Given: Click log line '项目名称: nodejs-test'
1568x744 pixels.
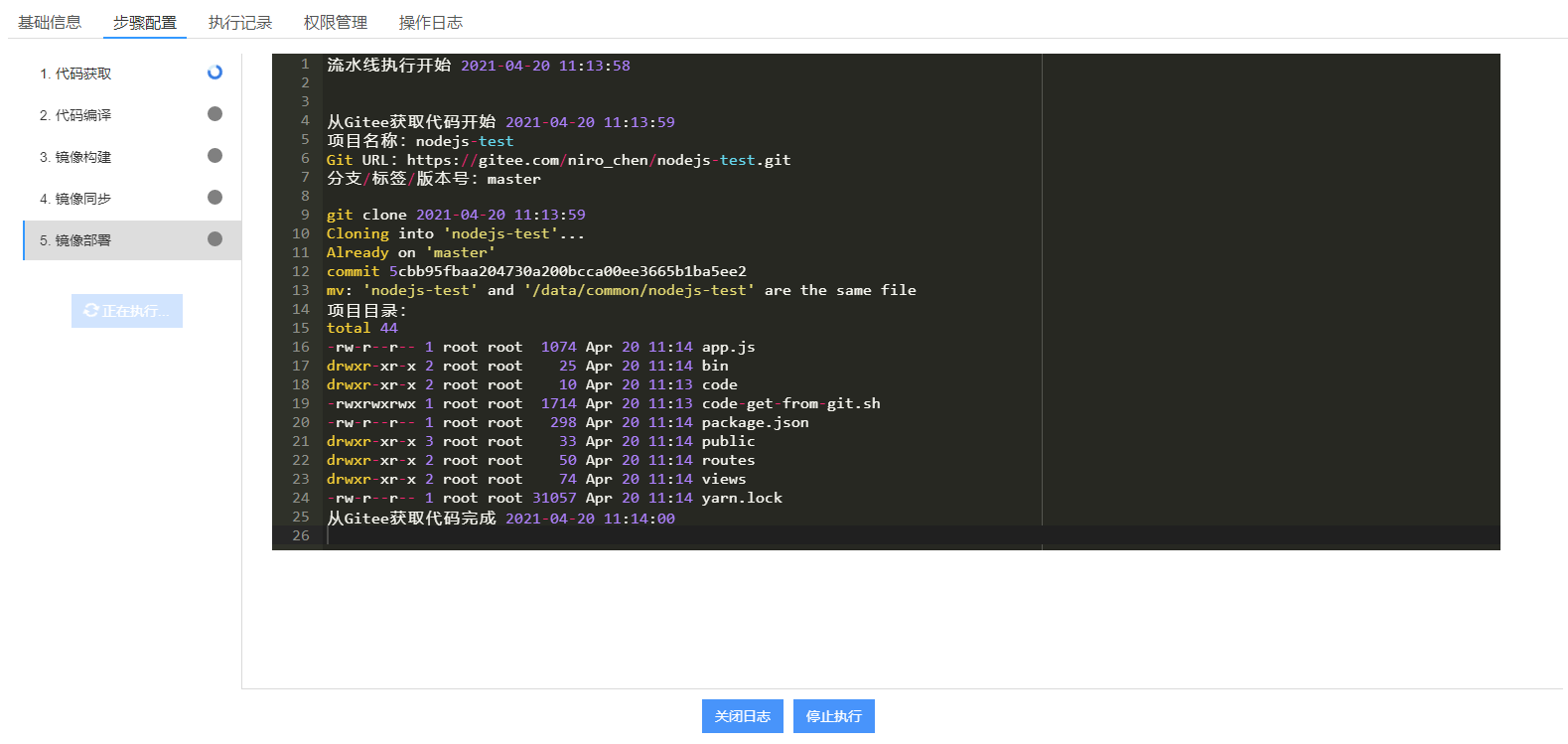Looking at the screenshot, I should 420,141.
